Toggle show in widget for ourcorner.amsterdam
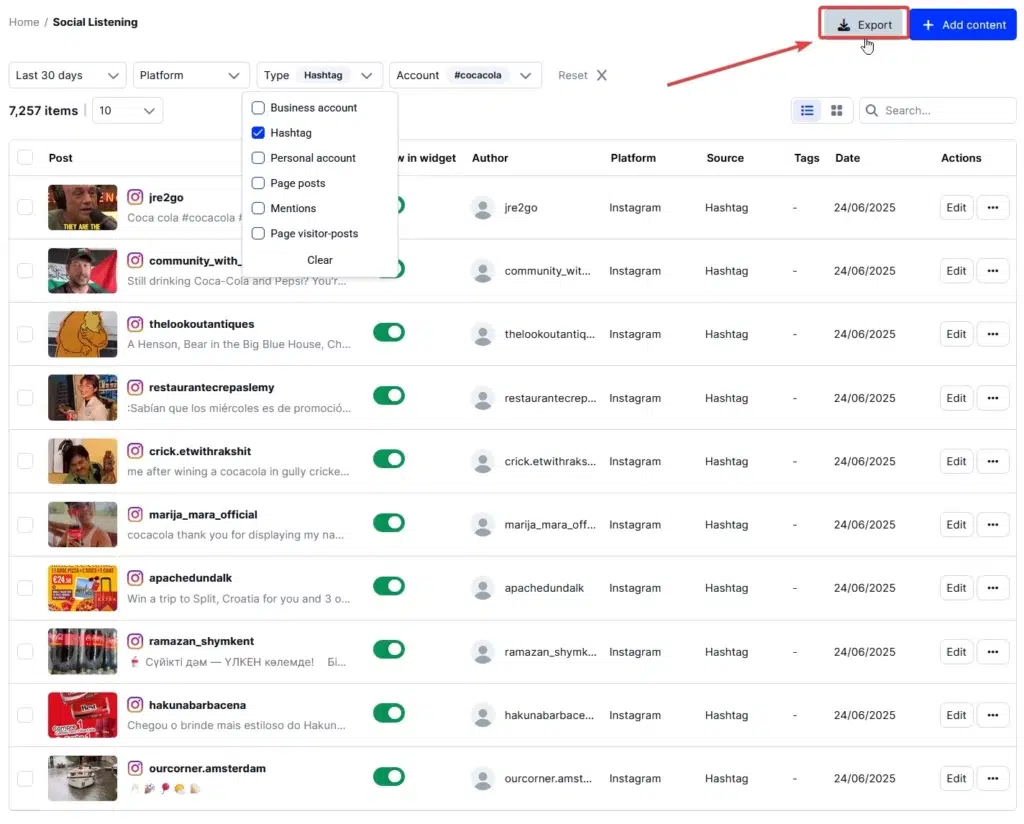The height and width of the screenshot is (824, 1024). click(x=389, y=776)
